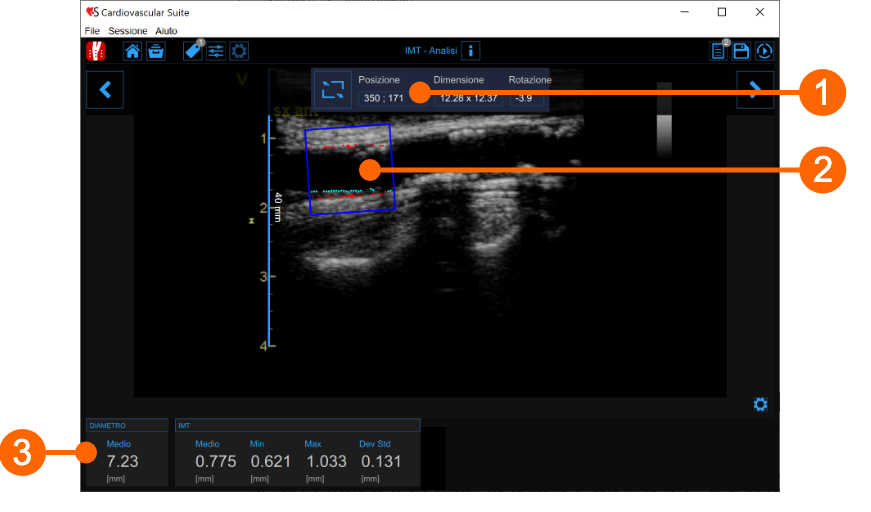Image resolution: width=871 pixels, height=512 pixels.
Task: Click the Rotazione value field
Action: (523, 98)
